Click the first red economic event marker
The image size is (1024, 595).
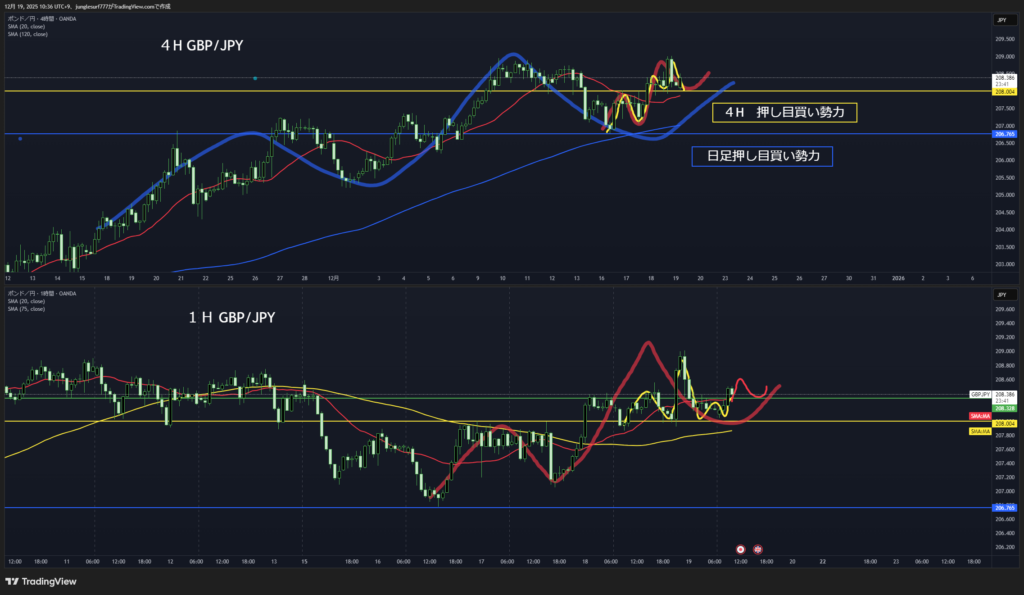point(741,549)
